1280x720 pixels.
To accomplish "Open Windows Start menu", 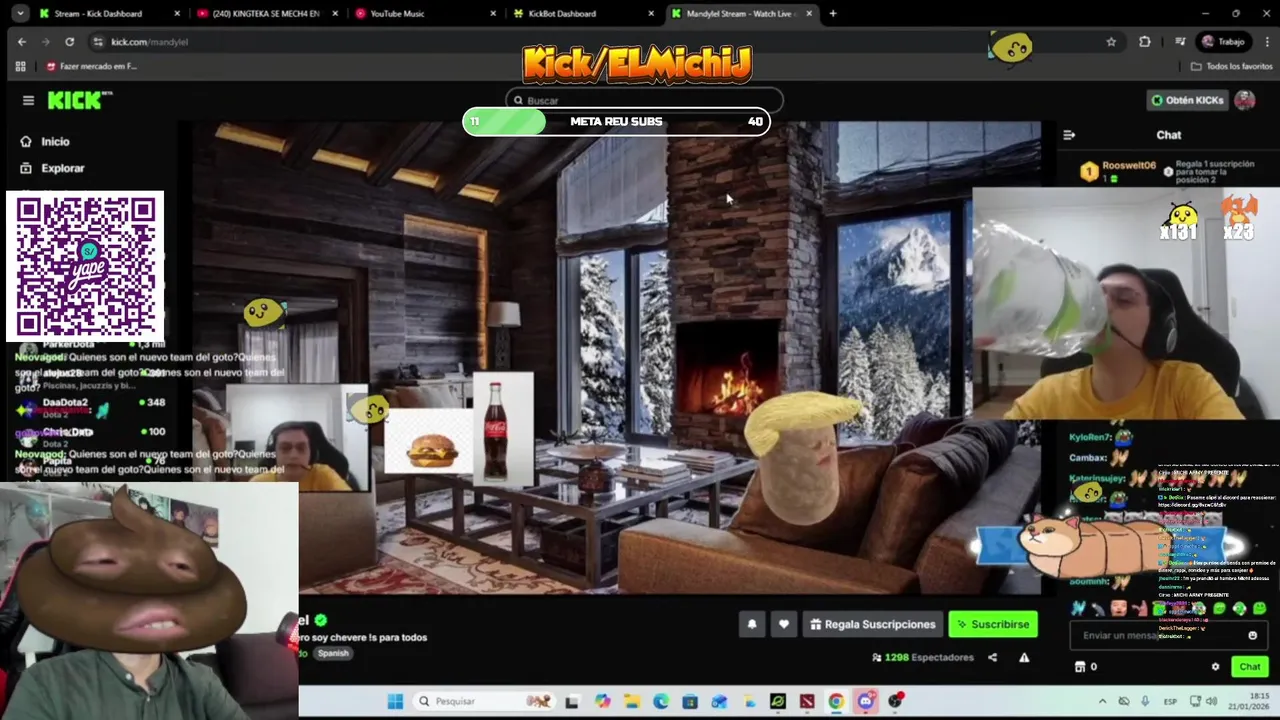I will [395, 701].
